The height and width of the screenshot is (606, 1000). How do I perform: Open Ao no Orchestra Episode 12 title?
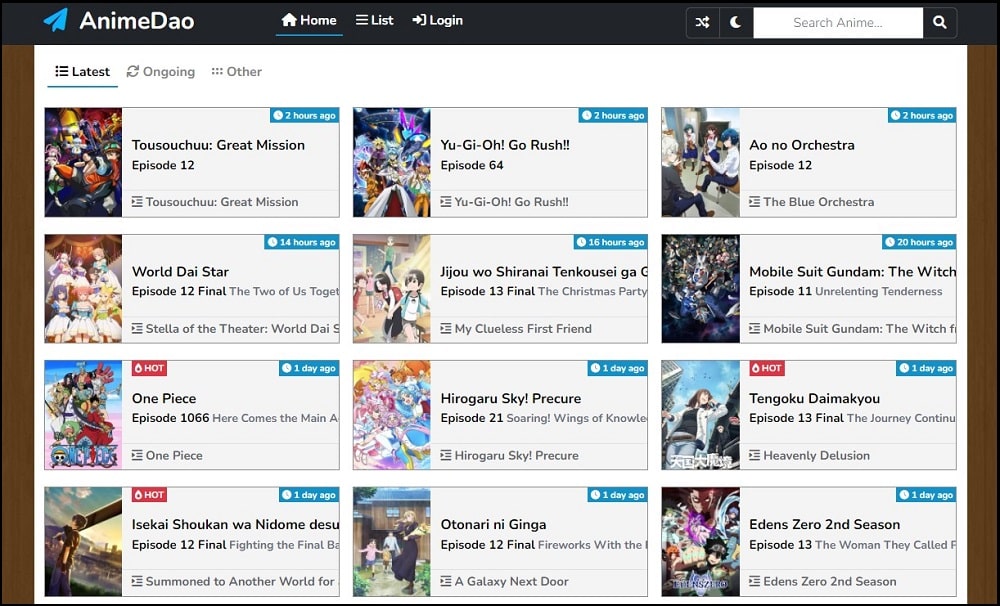pyautogui.click(x=802, y=145)
